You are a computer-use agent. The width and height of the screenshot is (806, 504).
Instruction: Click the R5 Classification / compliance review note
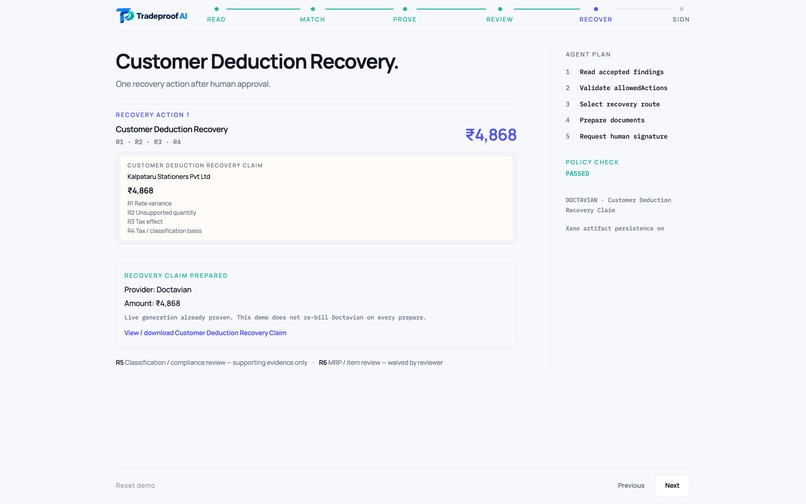coord(211,363)
